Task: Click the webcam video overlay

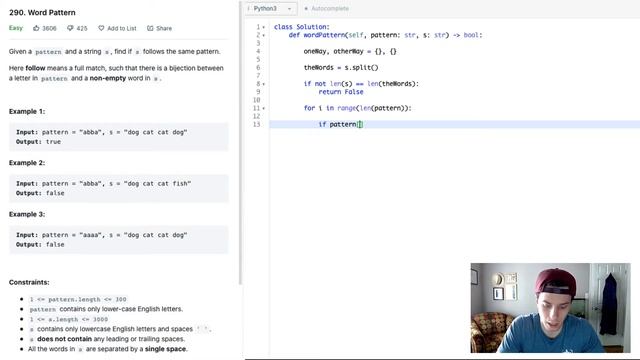Action: 550,308
